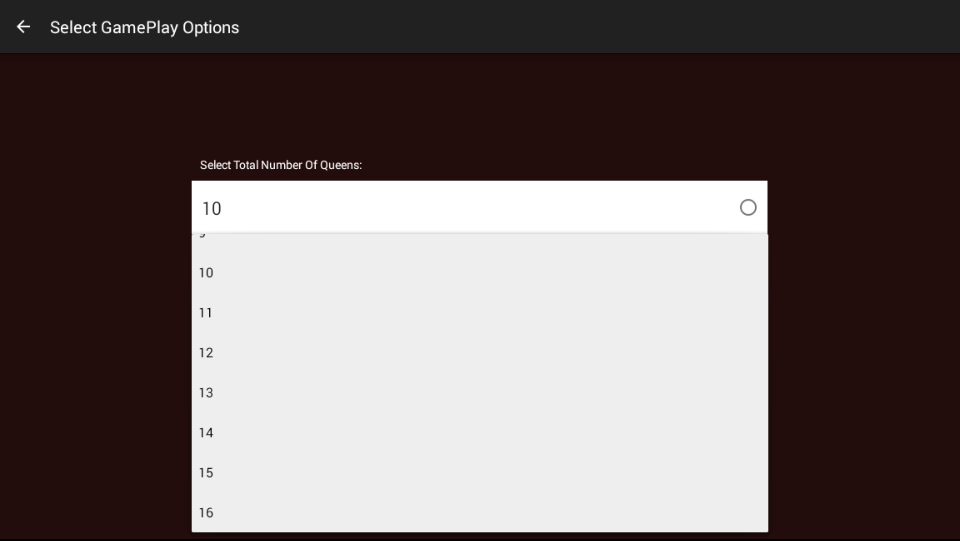The width and height of the screenshot is (960, 541).
Task: Collapse the Total Number Of Queens spinner
Action: click(x=480, y=208)
